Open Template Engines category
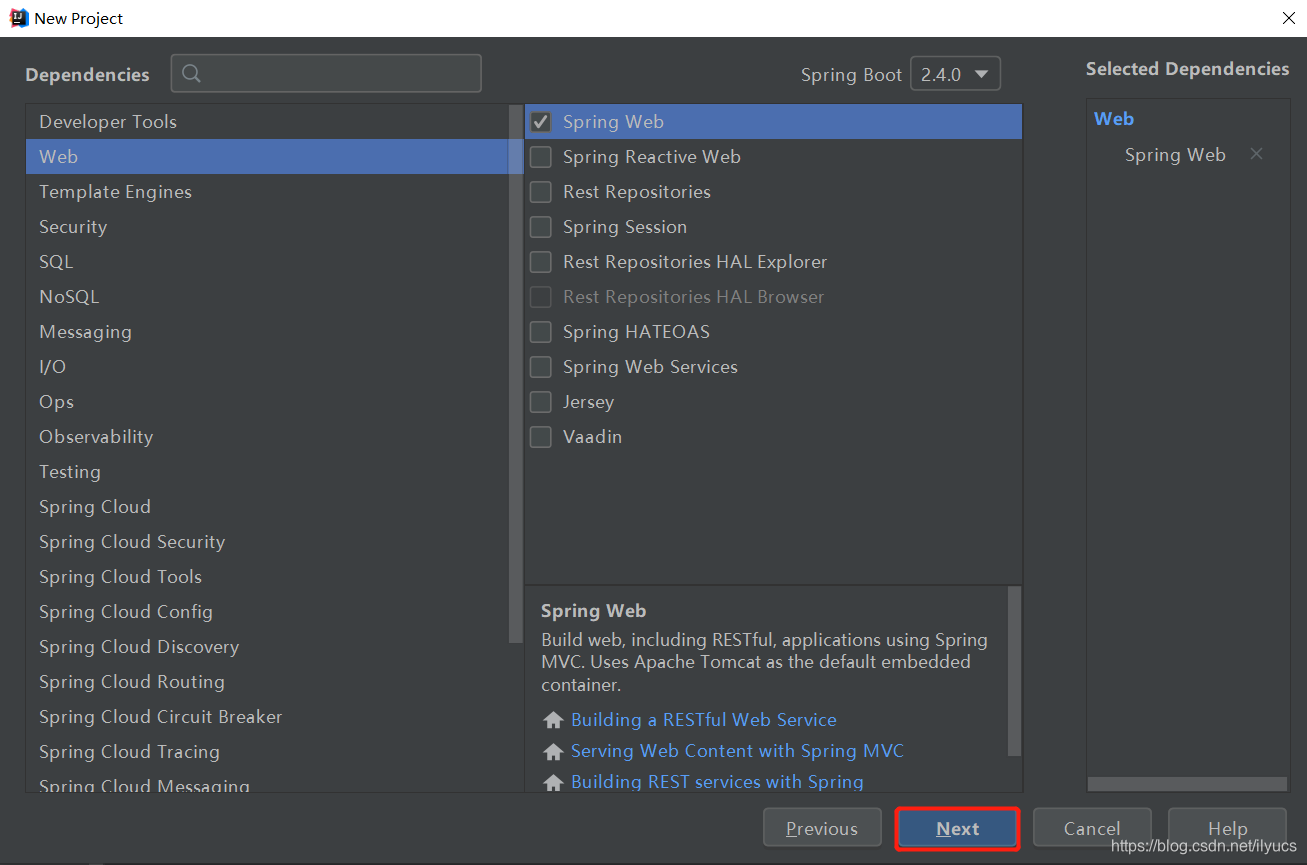 pos(268,192)
